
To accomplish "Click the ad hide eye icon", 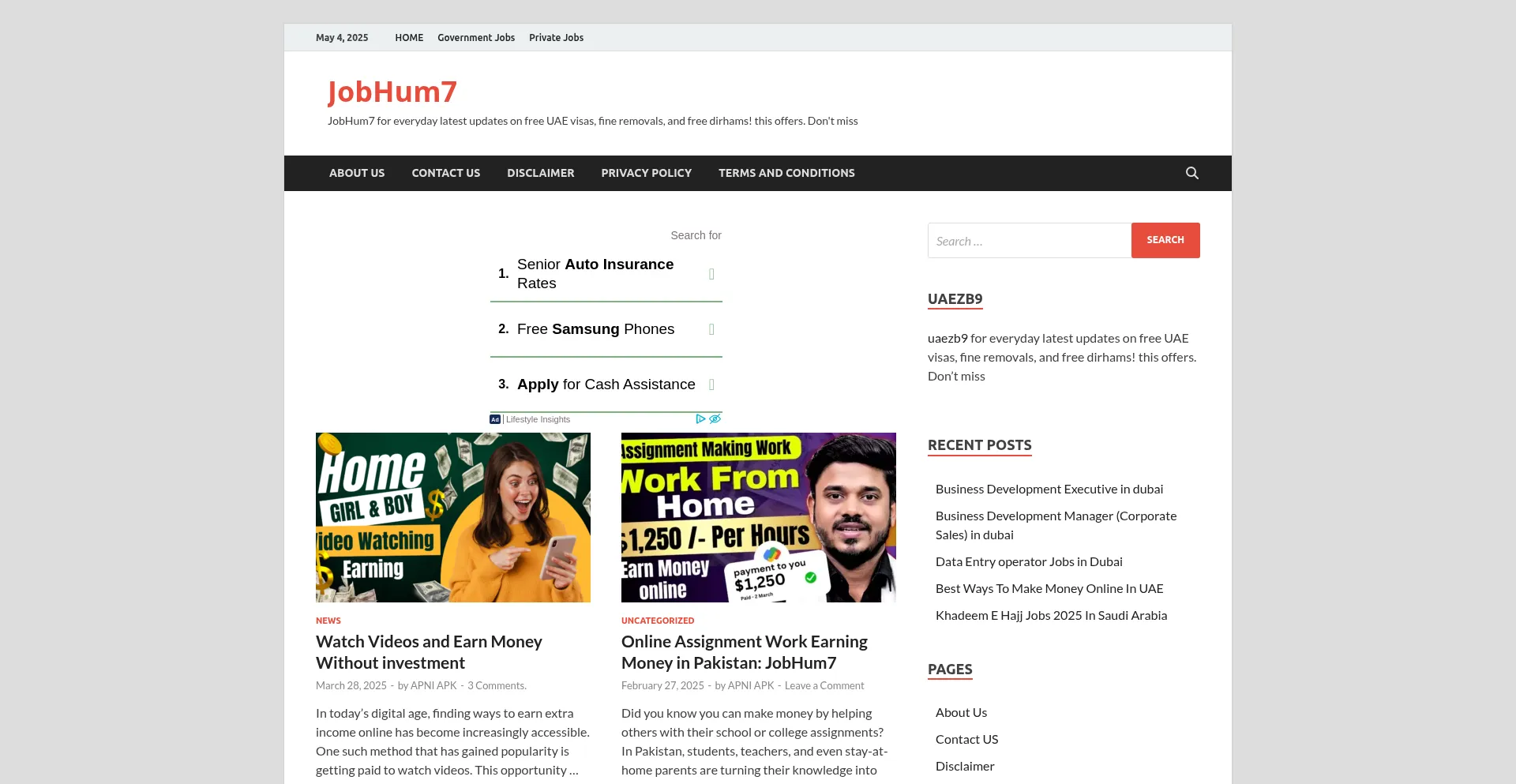I will (715, 419).
